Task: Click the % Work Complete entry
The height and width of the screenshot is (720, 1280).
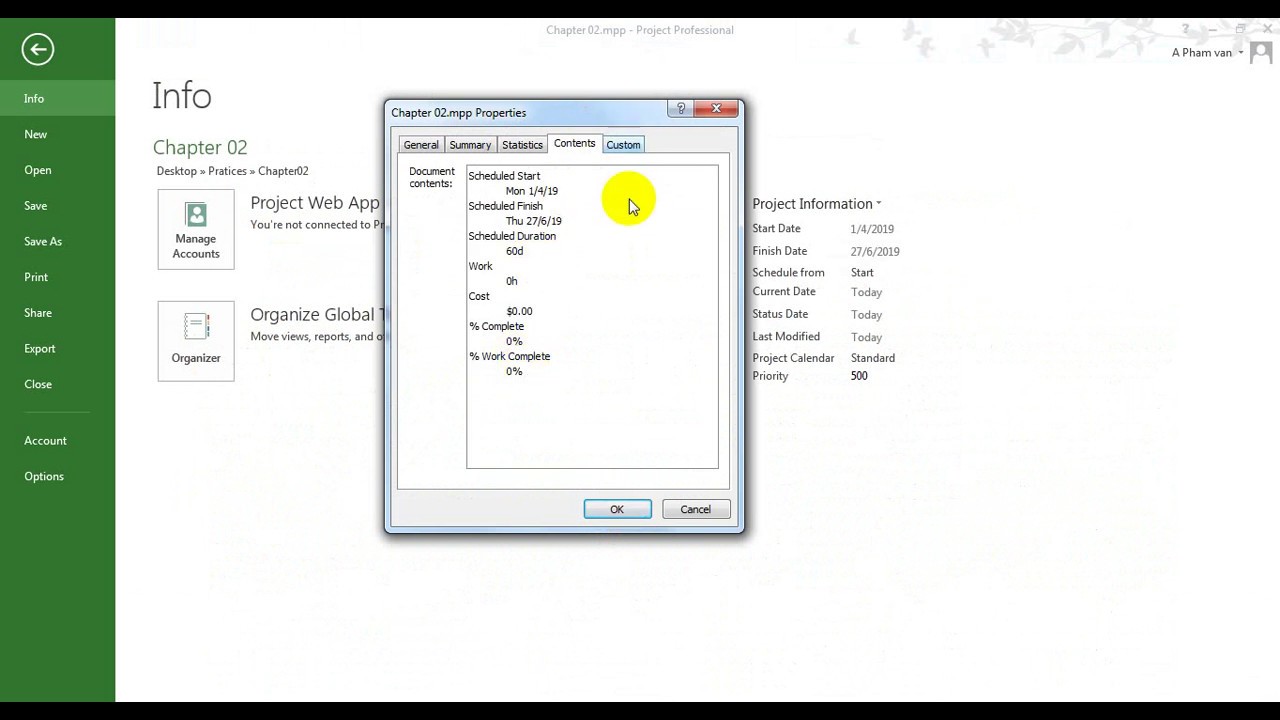Action: coord(509,356)
